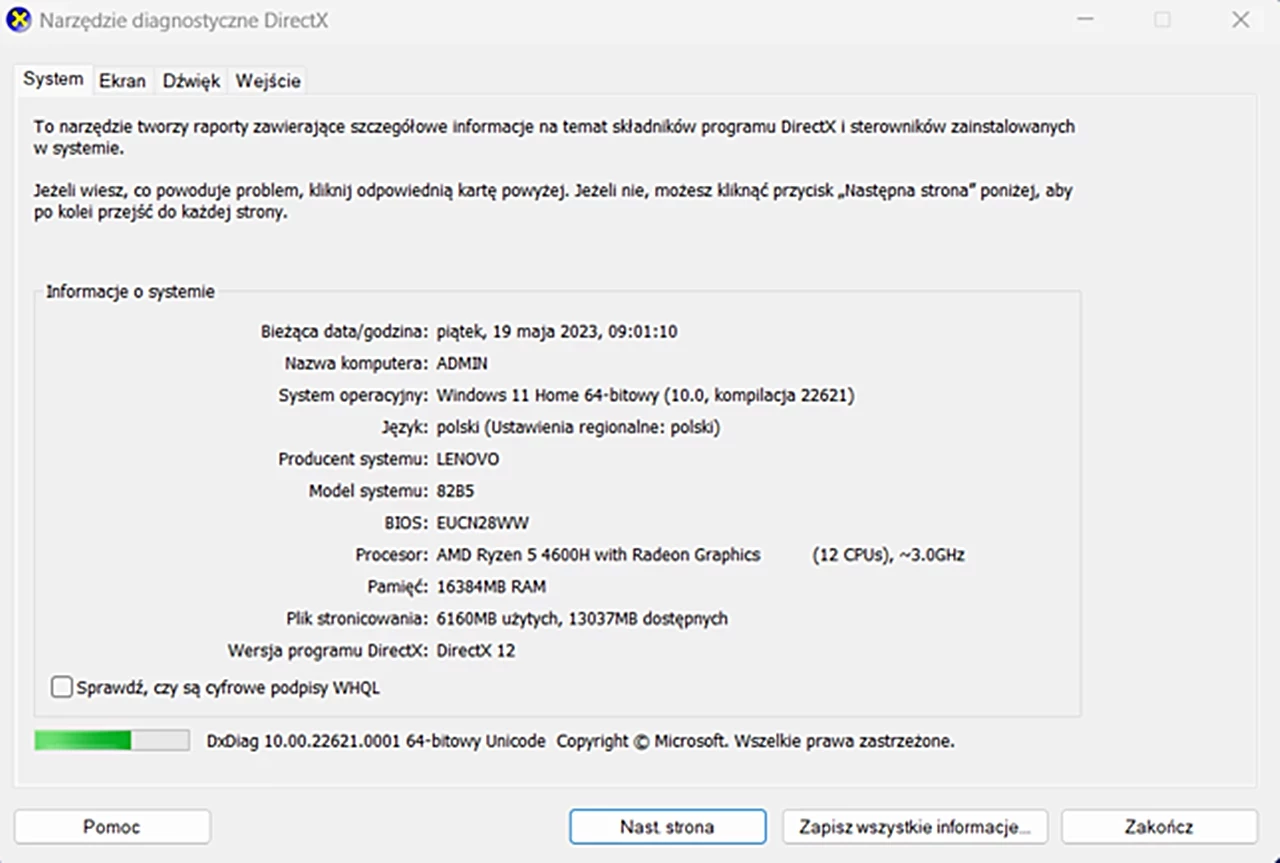Click the AMD Ryzen 5 4600H processor text

598,554
